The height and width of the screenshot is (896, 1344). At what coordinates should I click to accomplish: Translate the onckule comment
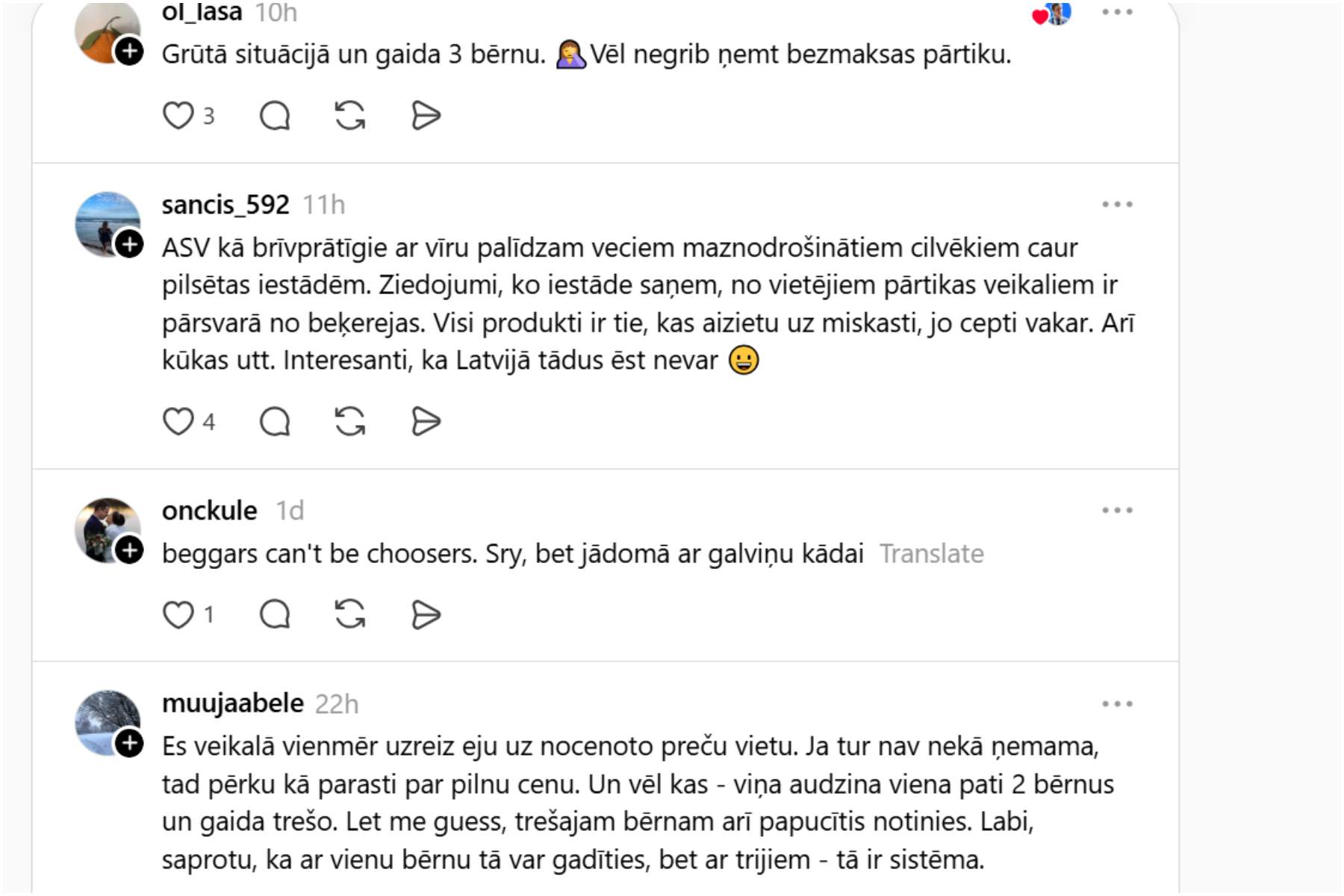pos(931,554)
